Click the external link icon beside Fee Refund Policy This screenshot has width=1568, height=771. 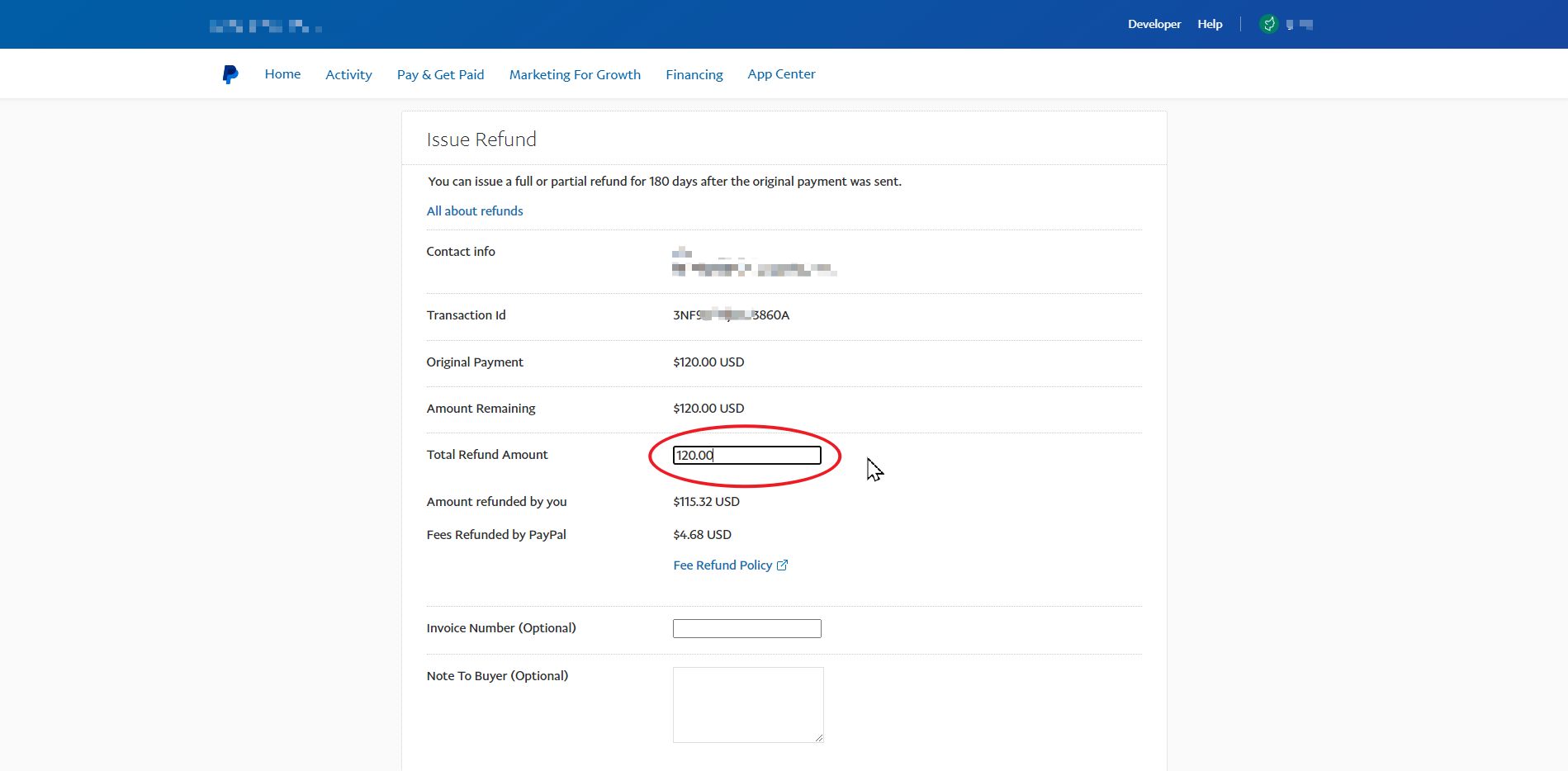click(x=782, y=565)
